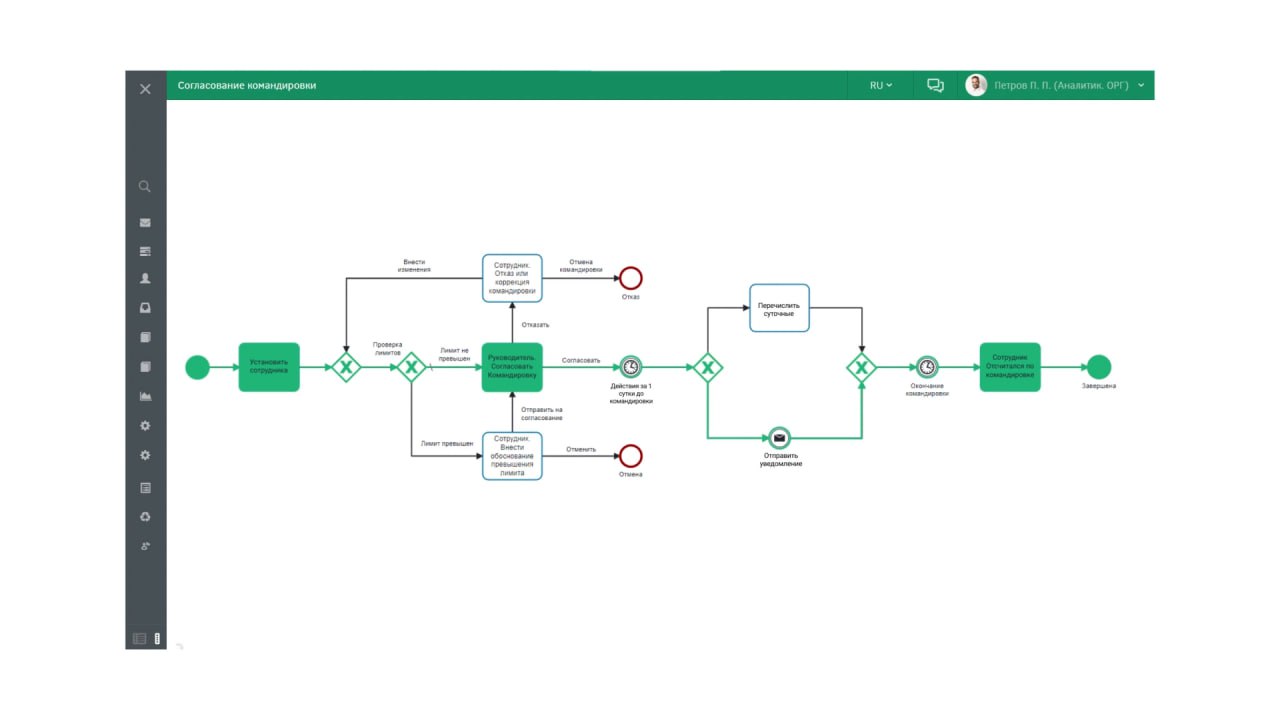
Task: Click the Отмена командировки flow label
Action: pos(581,266)
